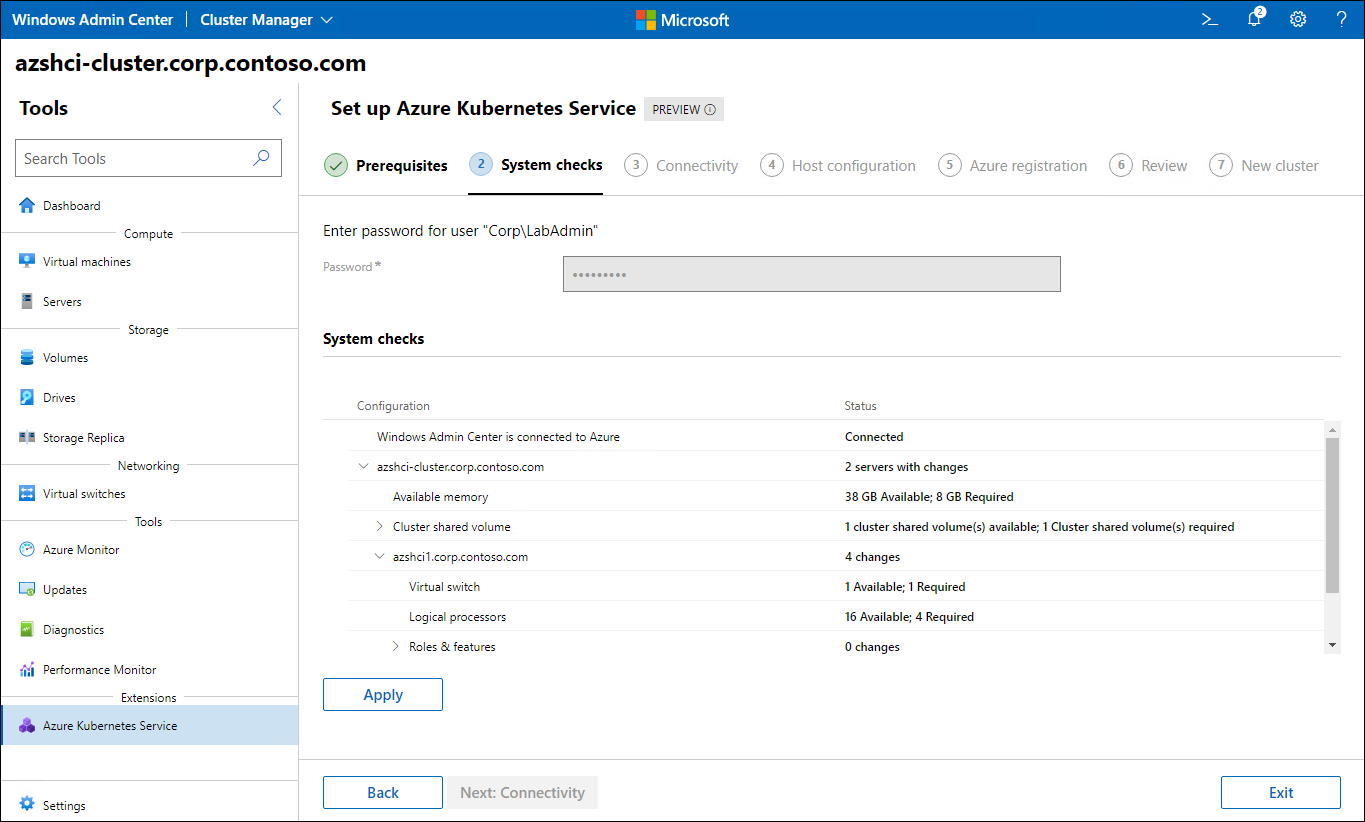The width and height of the screenshot is (1365, 822).
Task: Open the Dashboard tool
Action: pyautogui.click(x=71, y=205)
